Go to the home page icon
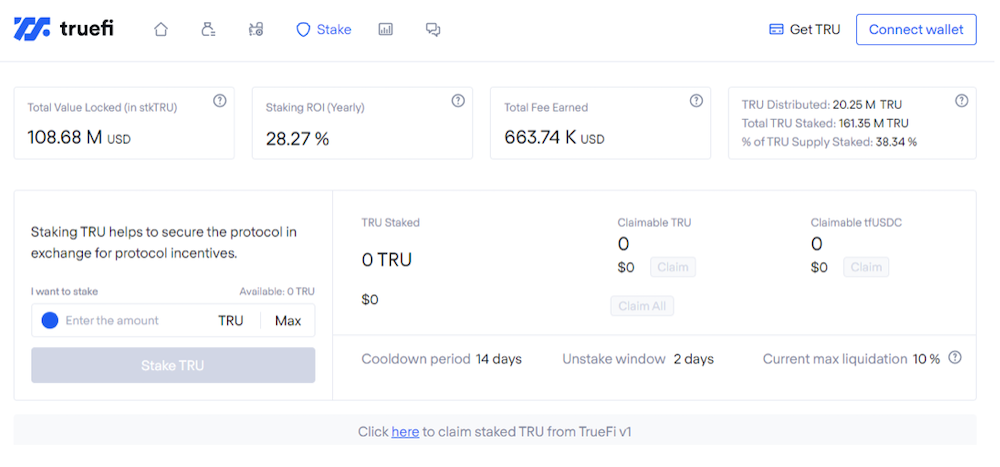 (161, 29)
